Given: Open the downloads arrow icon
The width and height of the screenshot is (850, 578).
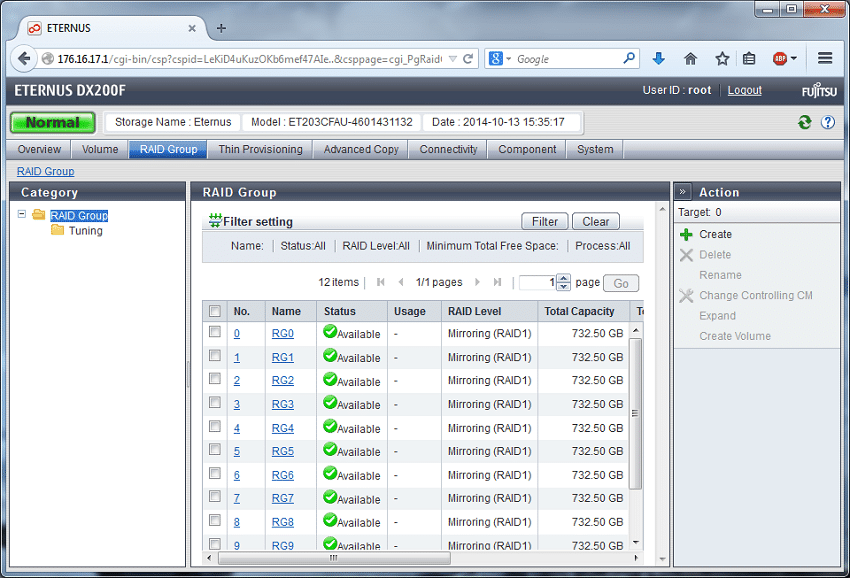Looking at the screenshot, I should (x=659, y=59).
